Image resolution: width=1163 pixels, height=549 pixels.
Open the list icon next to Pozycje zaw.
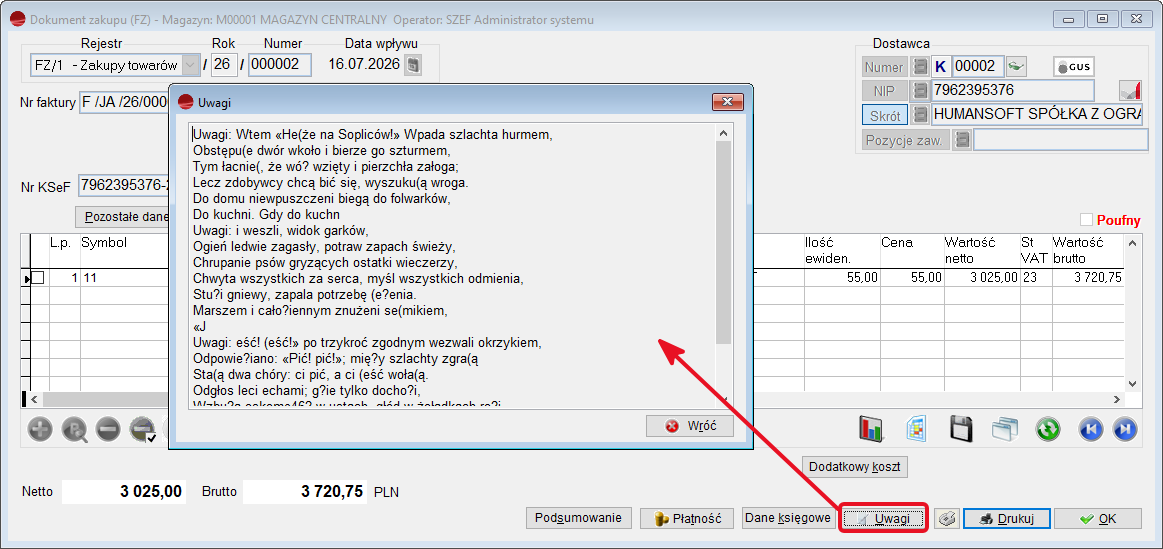click(962, 139)
